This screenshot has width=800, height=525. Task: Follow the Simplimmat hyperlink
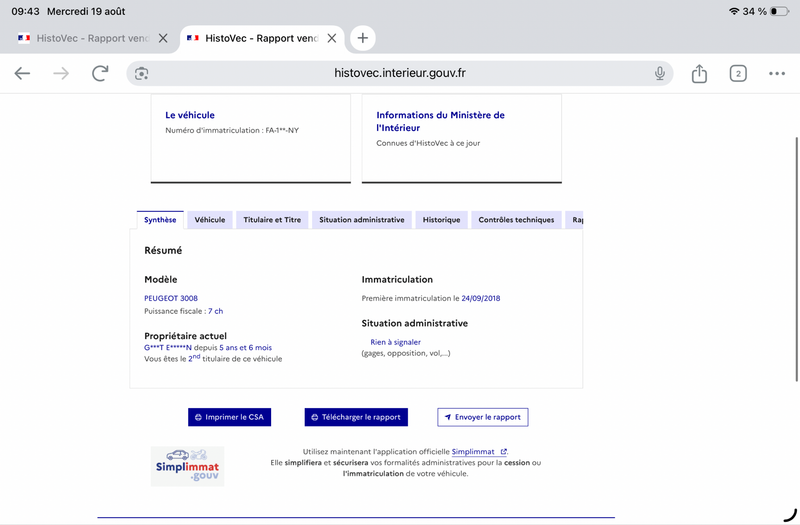(479, 452)
